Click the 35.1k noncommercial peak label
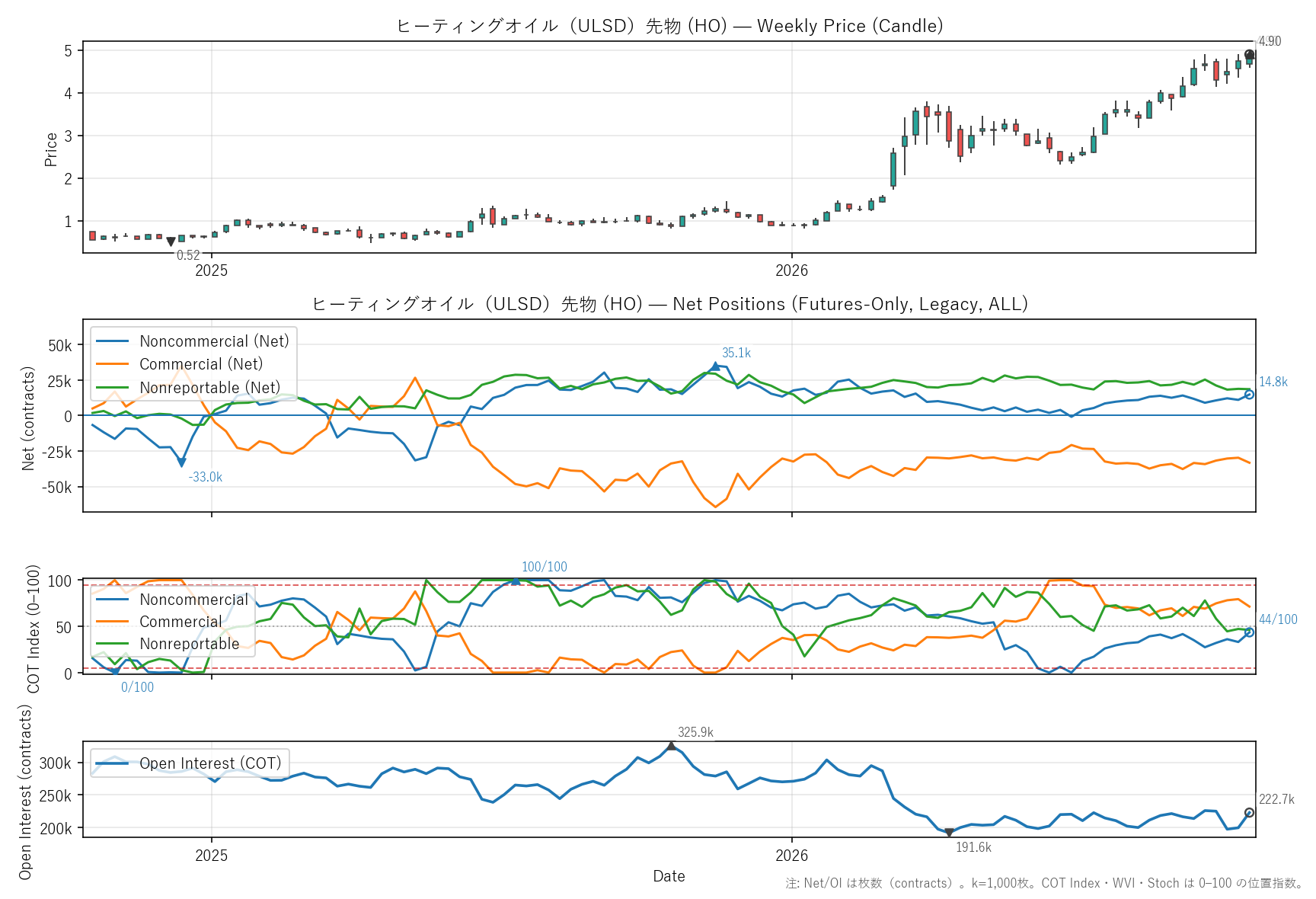Image resolution: width=1316 pixels, height=899 pixels. tap(736, 353)
